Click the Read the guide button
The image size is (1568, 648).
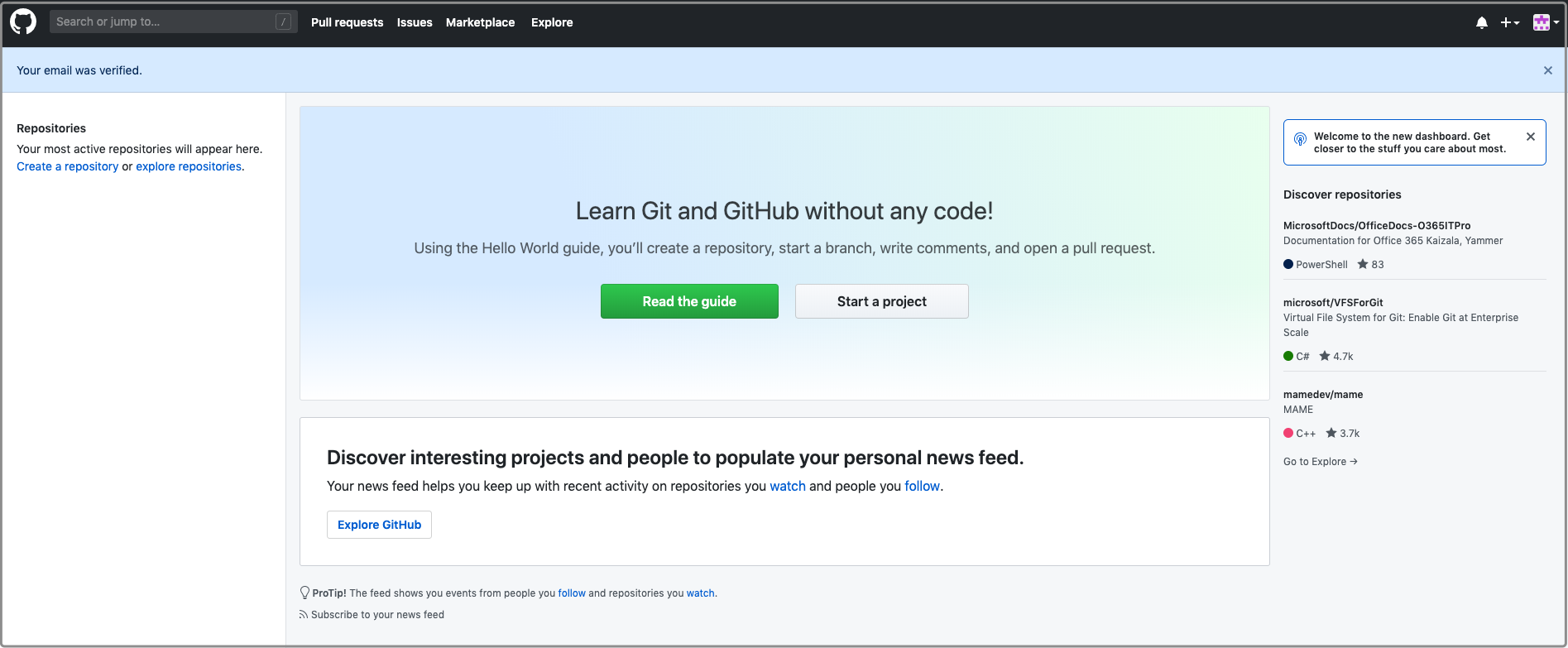(x=689, y=301)
